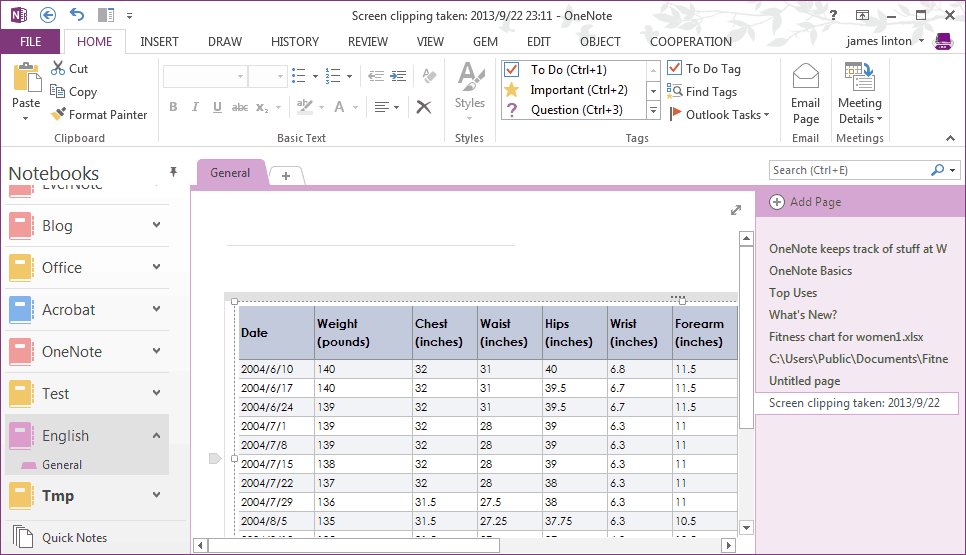Increase indent position
Viewport: 966px width, 555px height.
coord(399,76)
